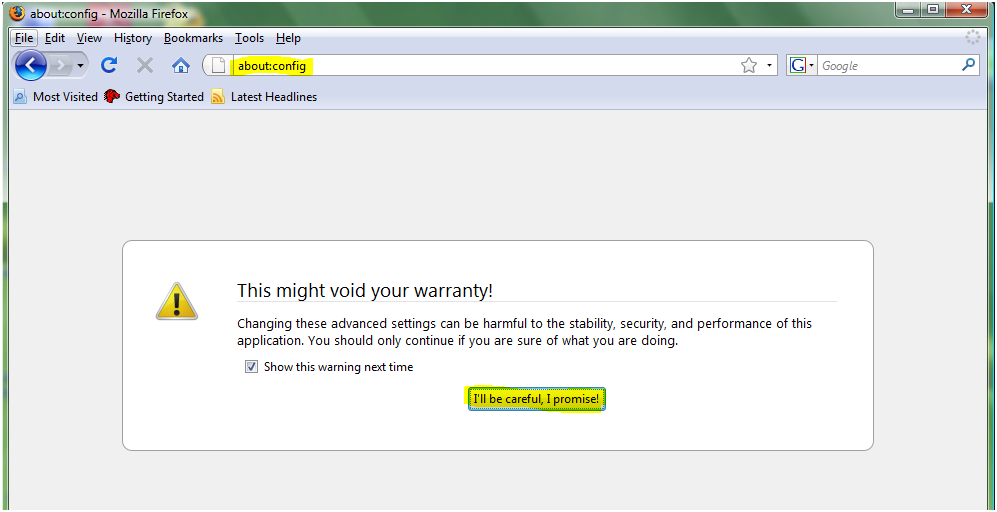997x512 pixels.
Task: Open the File menu
Action: pos(24,38)
